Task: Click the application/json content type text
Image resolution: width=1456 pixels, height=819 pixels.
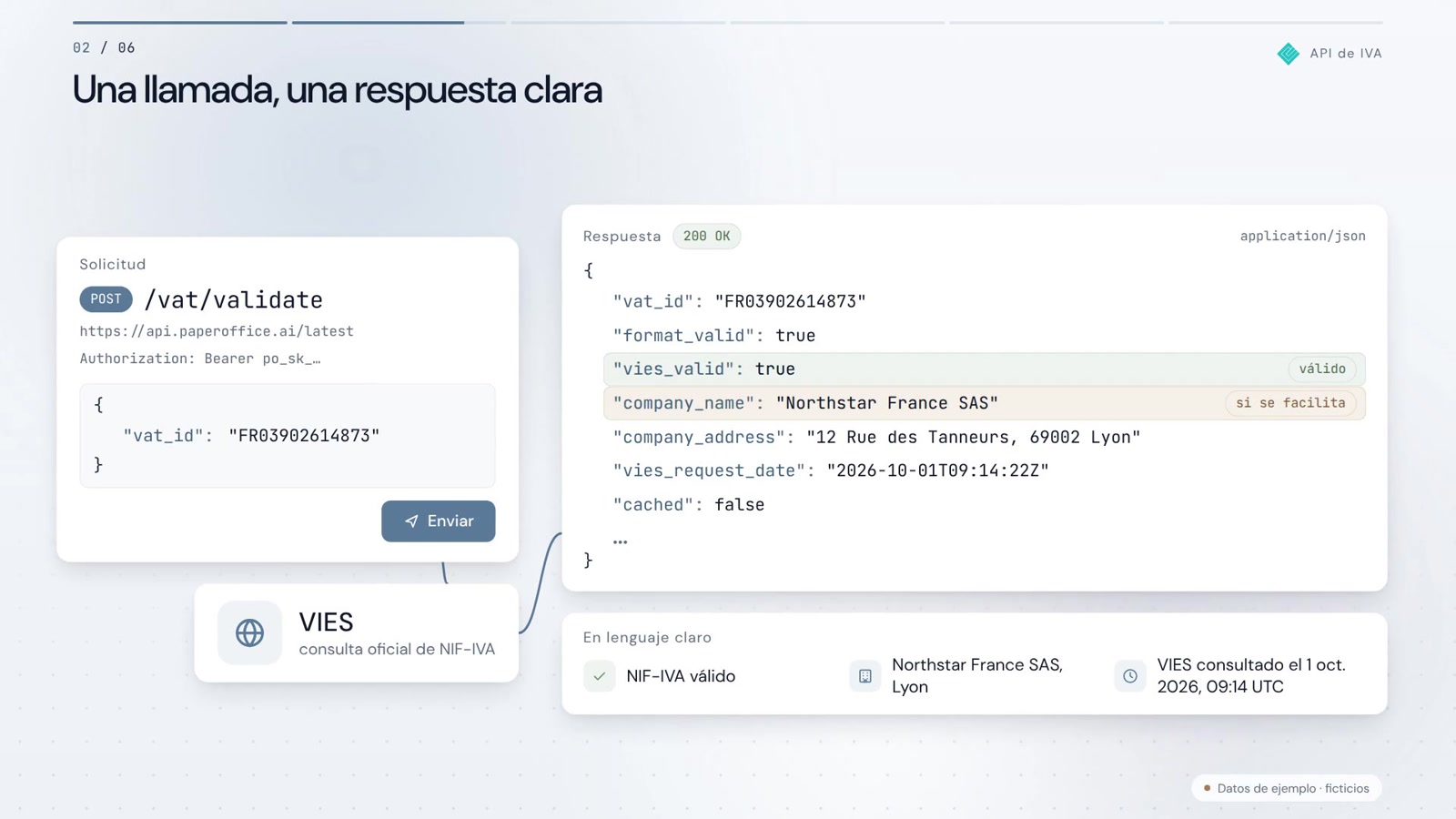Action: [x=1302, y=236]
